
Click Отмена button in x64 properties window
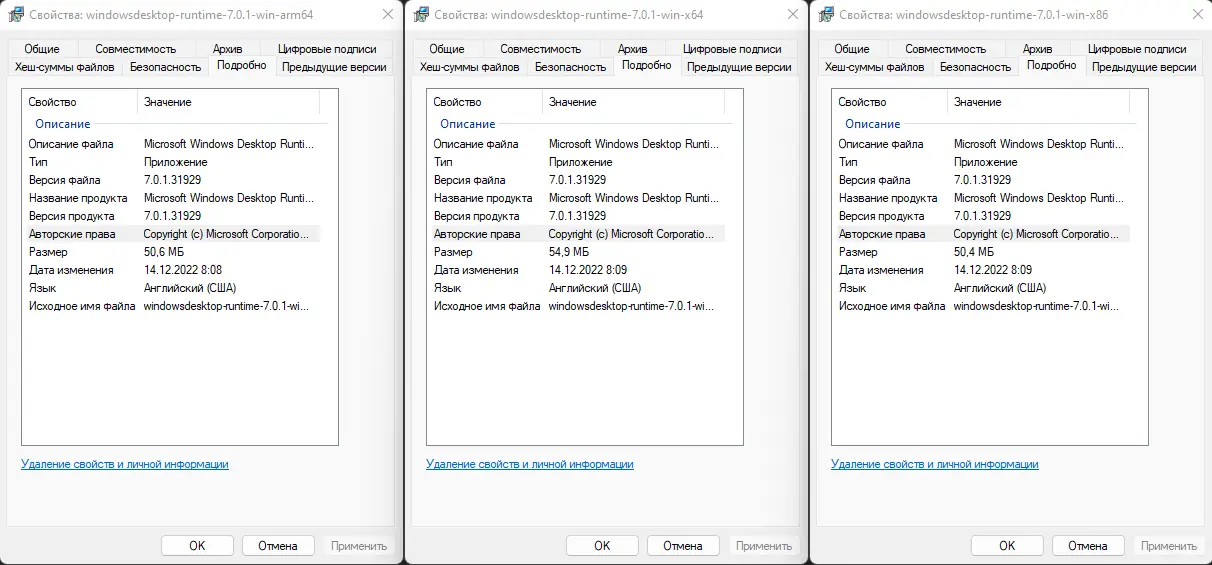pos(683,546)
